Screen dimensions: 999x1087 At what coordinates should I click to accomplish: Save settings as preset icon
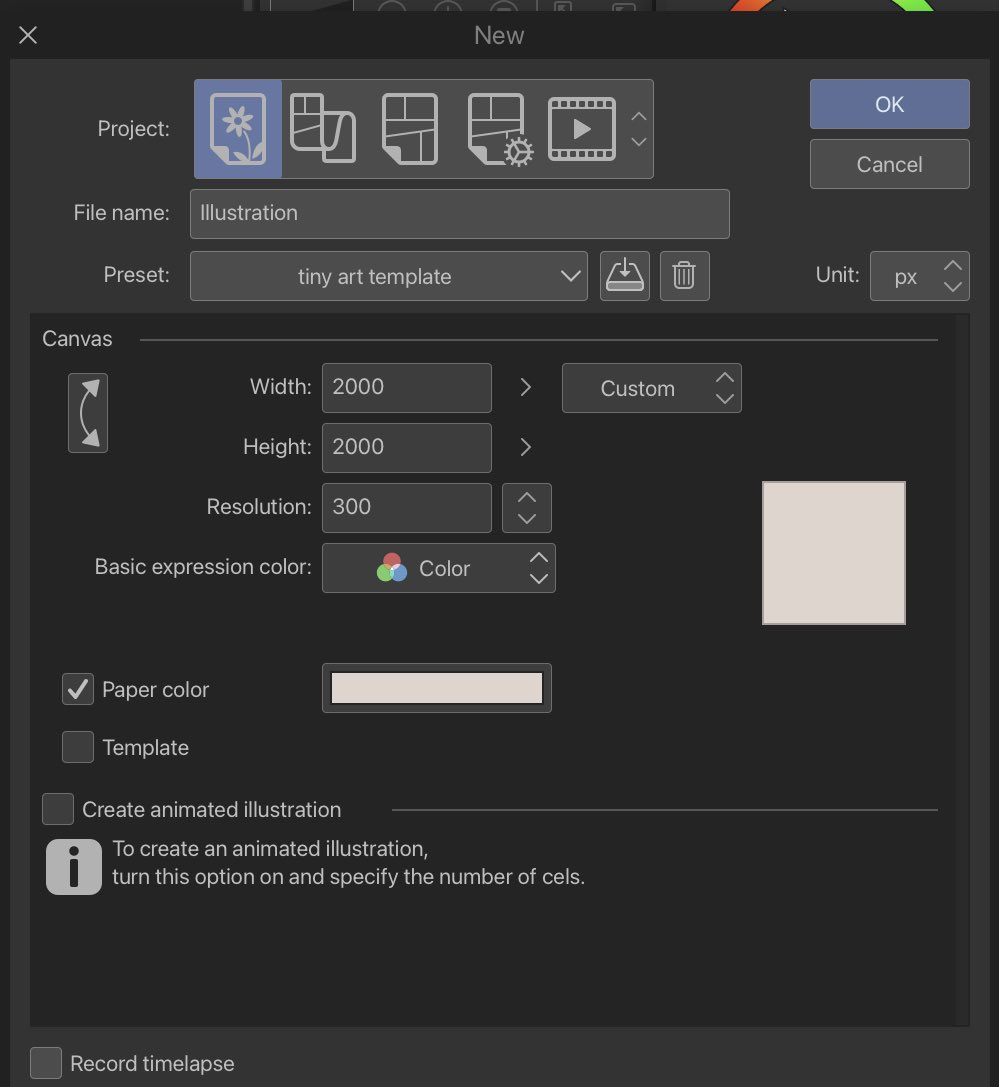point(625,276)
